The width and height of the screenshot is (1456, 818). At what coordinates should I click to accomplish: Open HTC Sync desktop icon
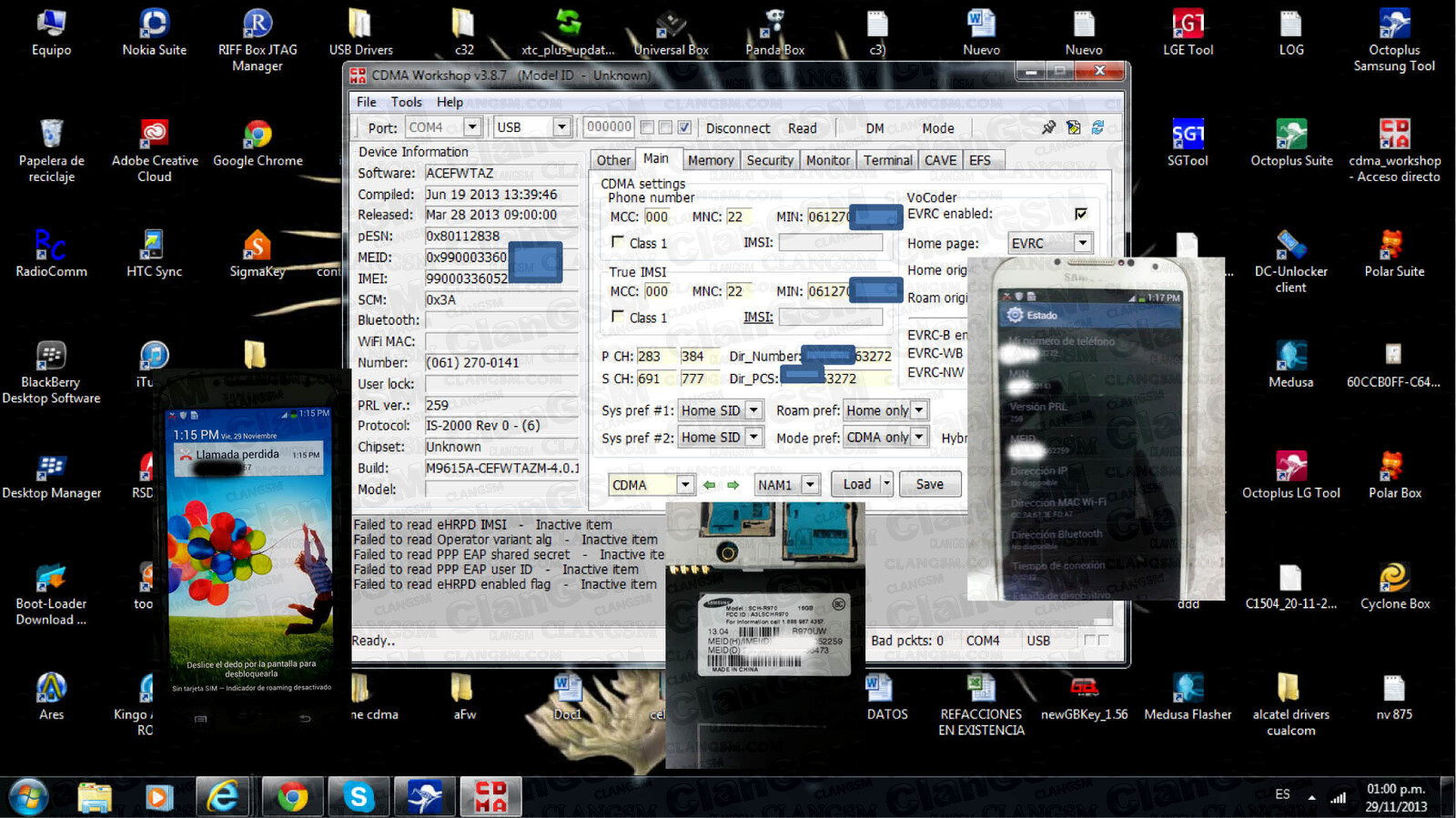[x=154, y=254]
